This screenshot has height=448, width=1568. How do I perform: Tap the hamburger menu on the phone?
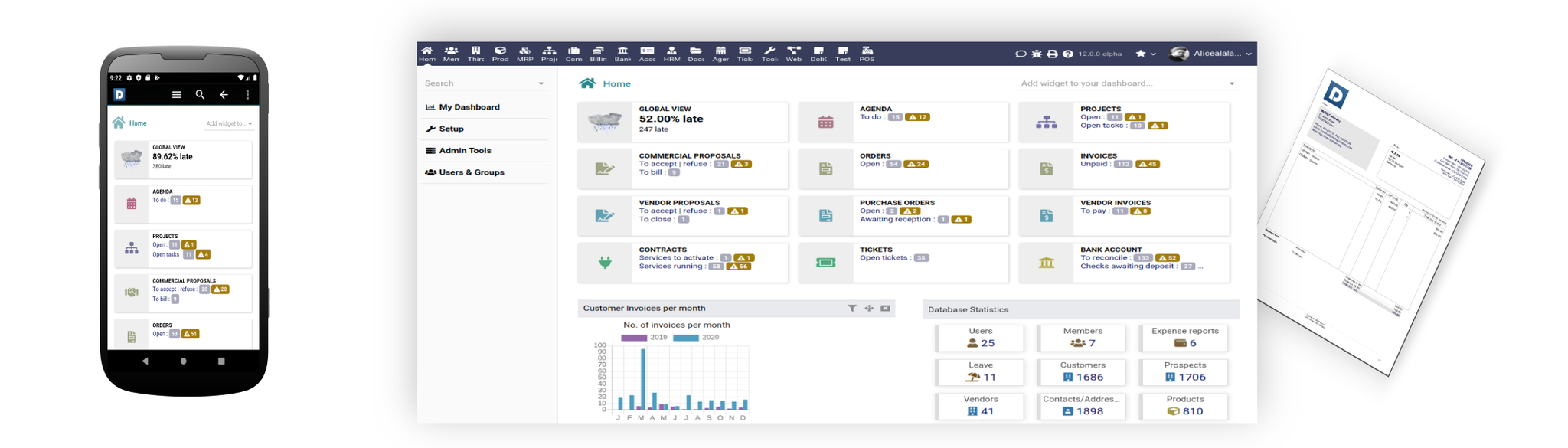click(x=177, y=95)
